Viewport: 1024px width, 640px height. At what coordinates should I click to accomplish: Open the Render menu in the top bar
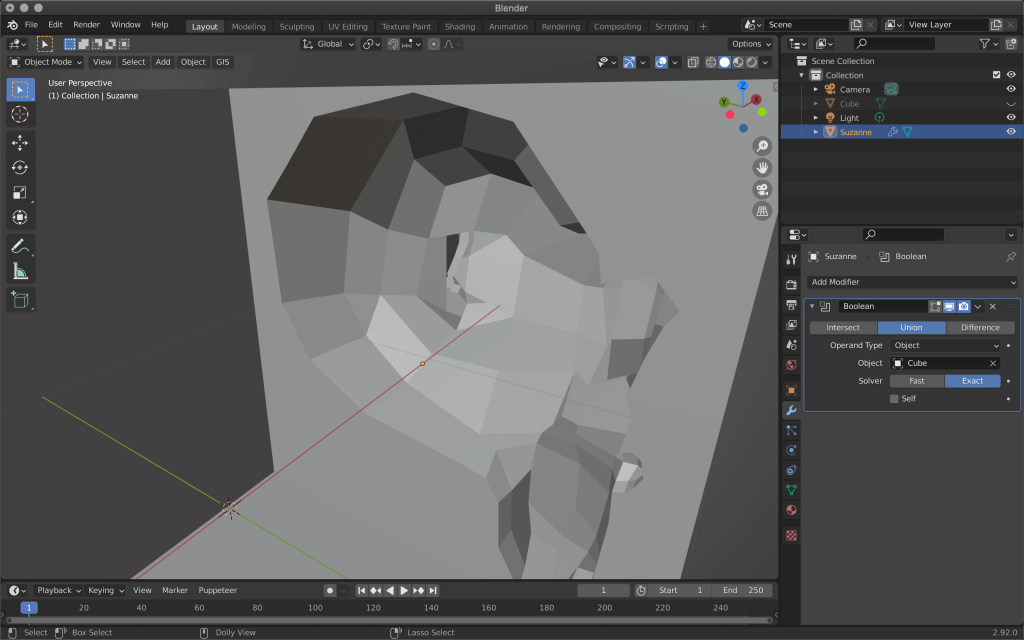(x=87, y=24)
